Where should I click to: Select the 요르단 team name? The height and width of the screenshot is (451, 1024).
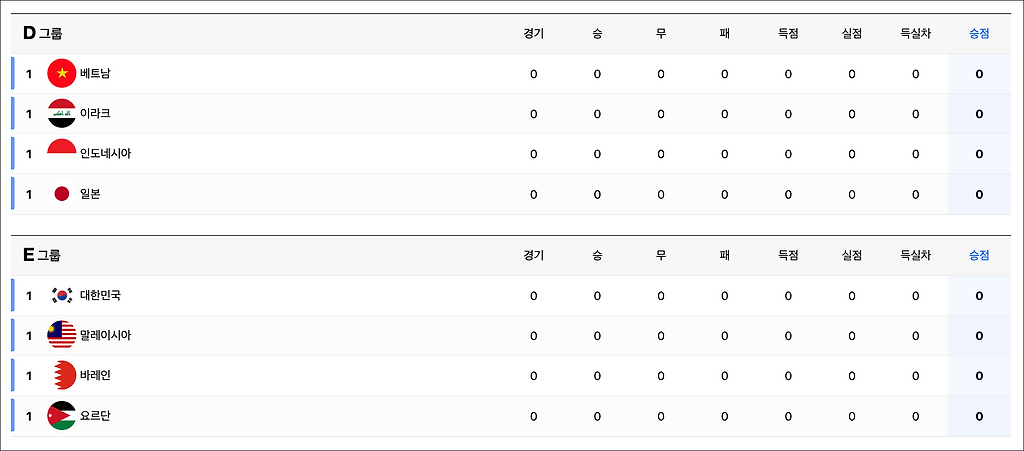pyautogui.click(x=95, y=416)
